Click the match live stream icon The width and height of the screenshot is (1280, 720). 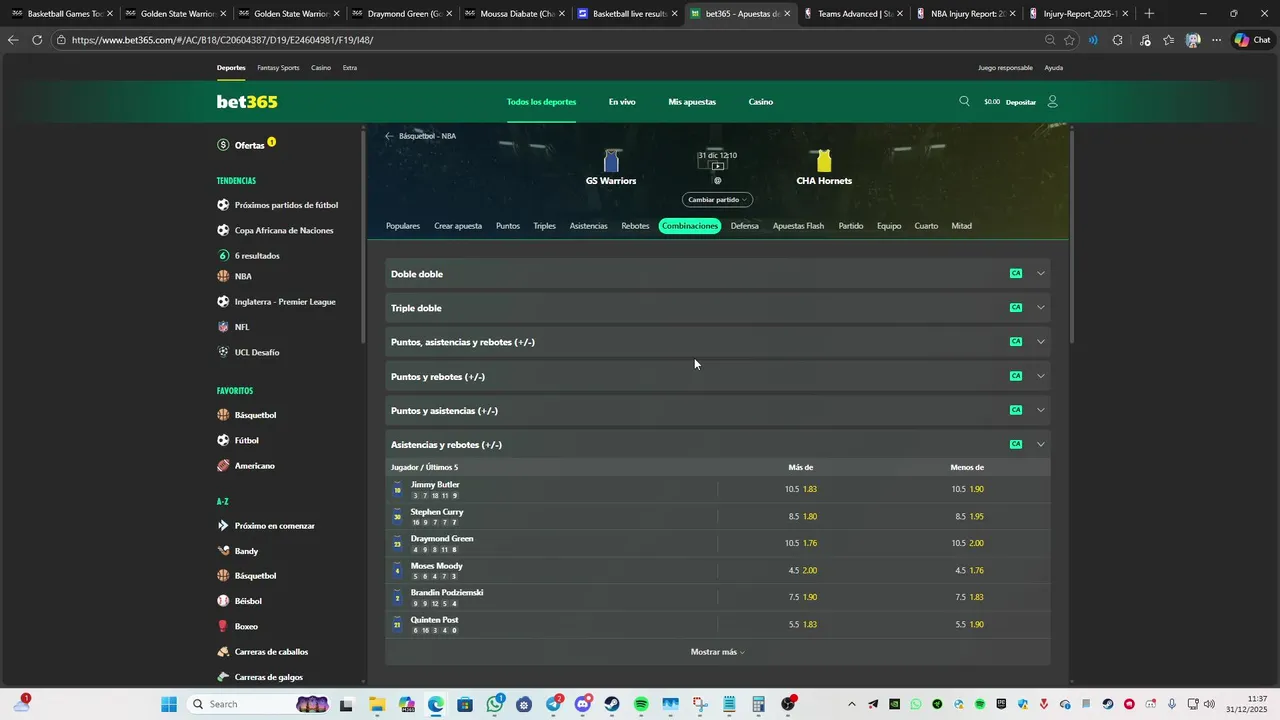pyautogui.click(x=717, y=166)
